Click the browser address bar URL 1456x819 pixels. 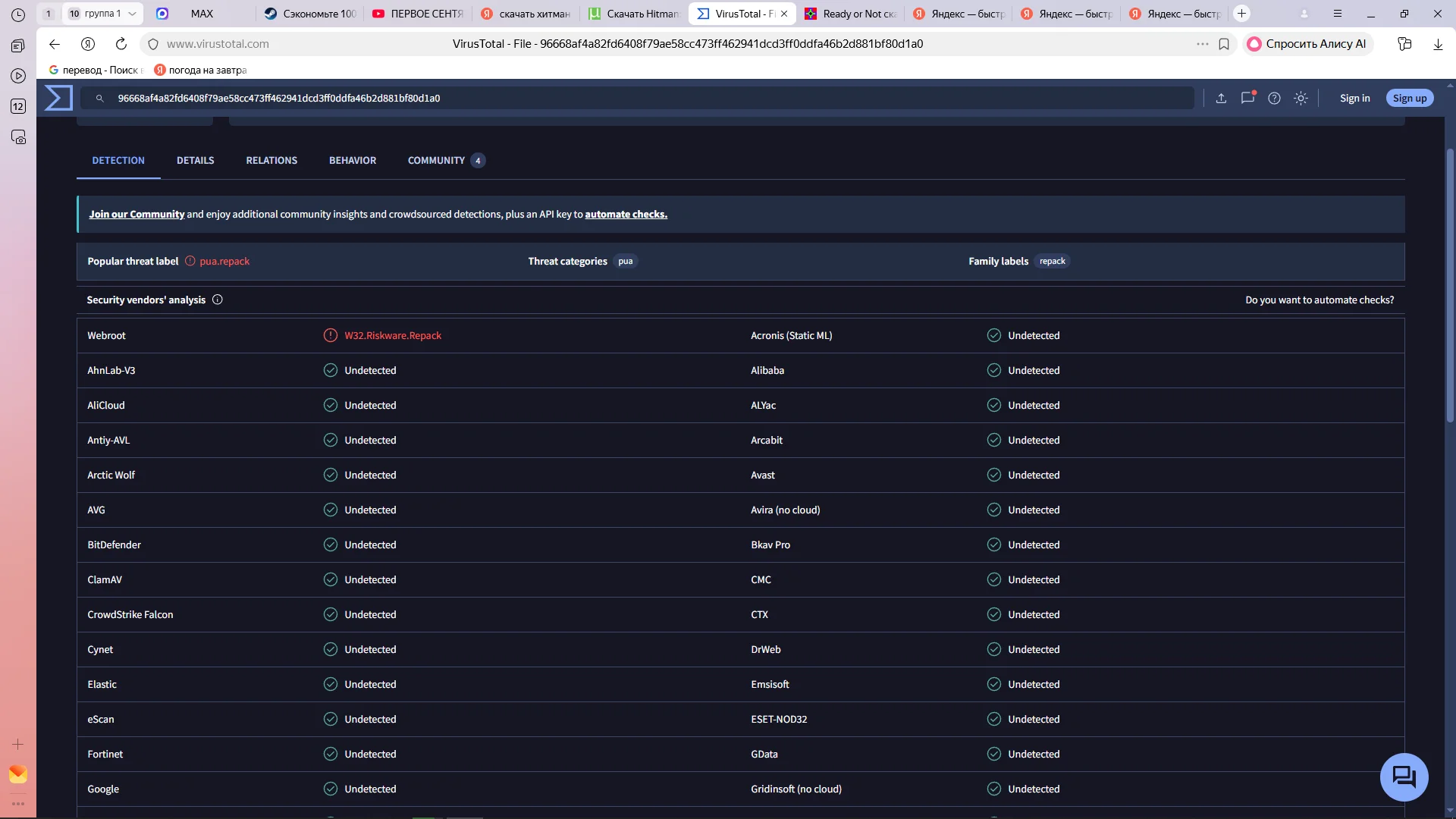coord(218,44)
